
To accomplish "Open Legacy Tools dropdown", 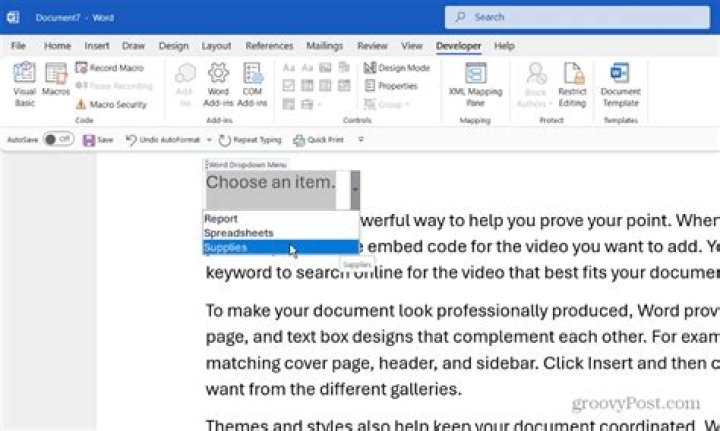I will click(x=311, y=105).
